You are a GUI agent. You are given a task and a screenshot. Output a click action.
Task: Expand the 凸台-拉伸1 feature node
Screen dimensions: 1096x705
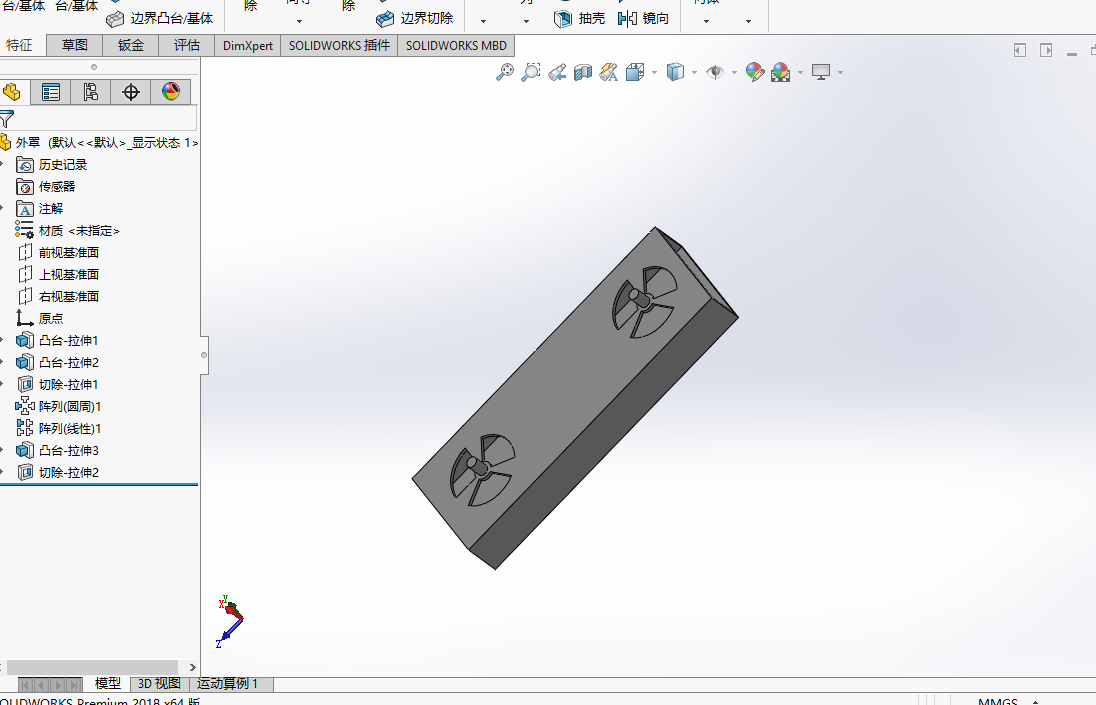pyautogui.click(x=3, y=340)
